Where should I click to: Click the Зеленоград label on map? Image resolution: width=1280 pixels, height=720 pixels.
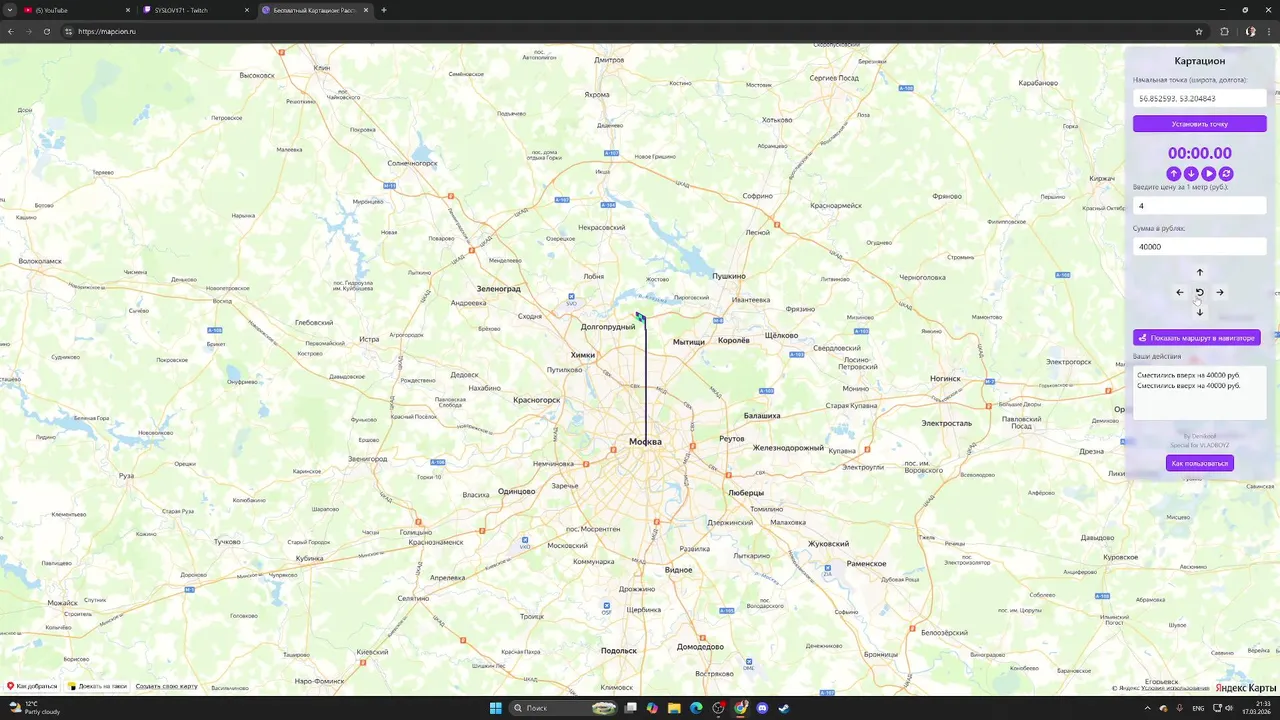[498, 289]
